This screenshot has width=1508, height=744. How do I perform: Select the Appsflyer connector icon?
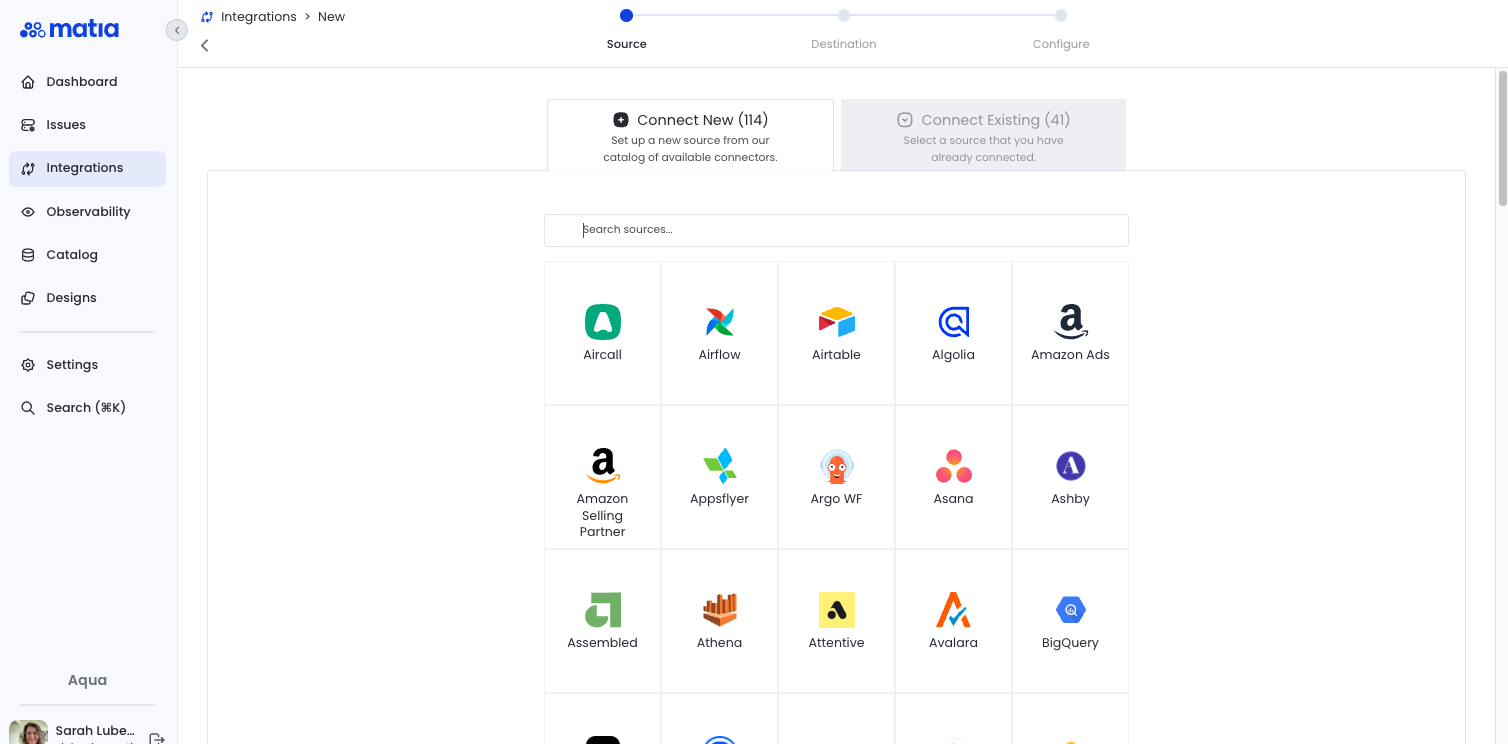click(x=720, y=466)
